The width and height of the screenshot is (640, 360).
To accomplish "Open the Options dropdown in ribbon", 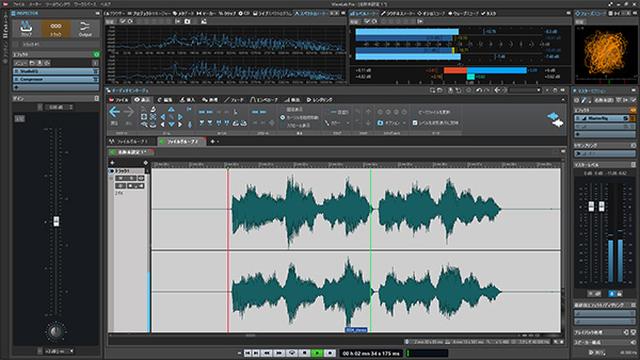I will click(x=391, y=122).
